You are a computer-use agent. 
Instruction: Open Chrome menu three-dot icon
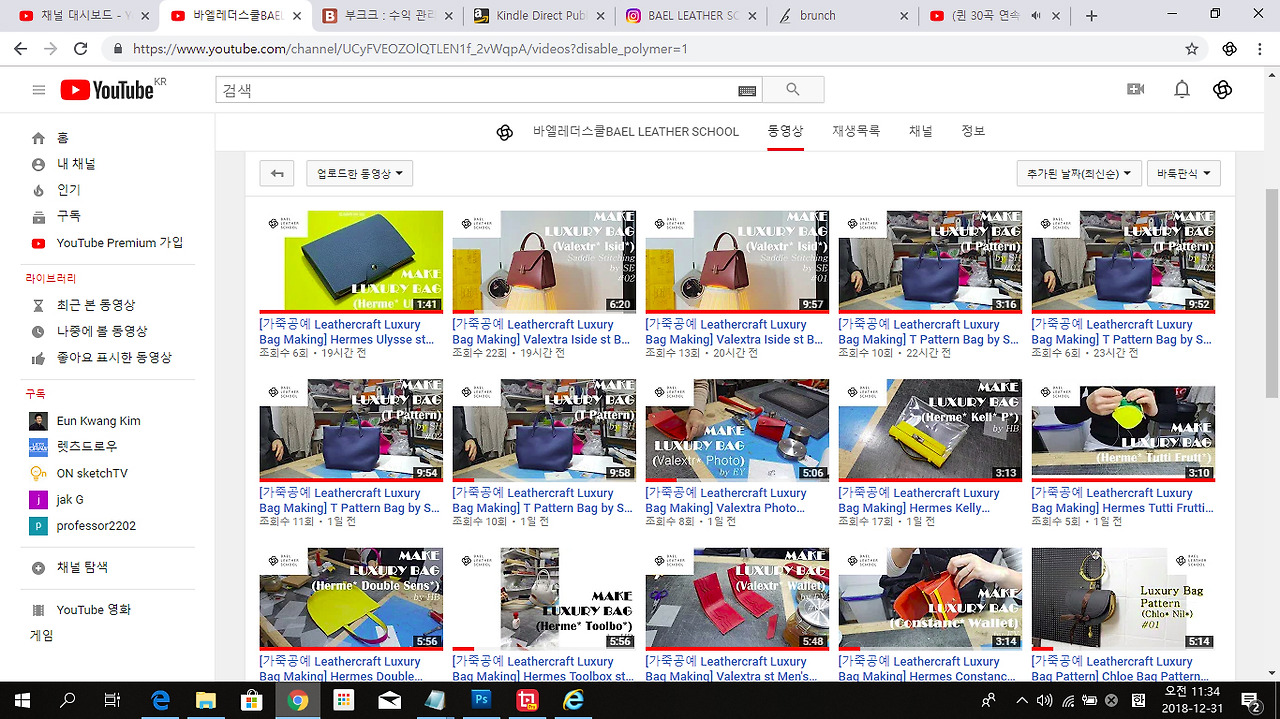click(1262, 48)
